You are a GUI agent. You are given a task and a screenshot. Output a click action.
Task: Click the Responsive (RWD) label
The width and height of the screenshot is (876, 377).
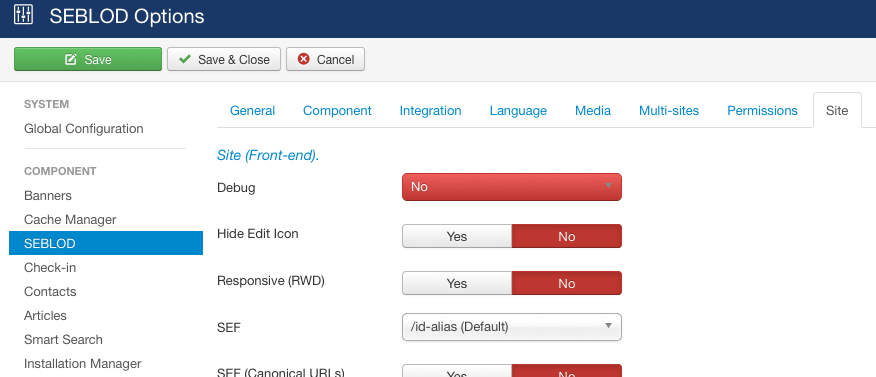[270, 280]
